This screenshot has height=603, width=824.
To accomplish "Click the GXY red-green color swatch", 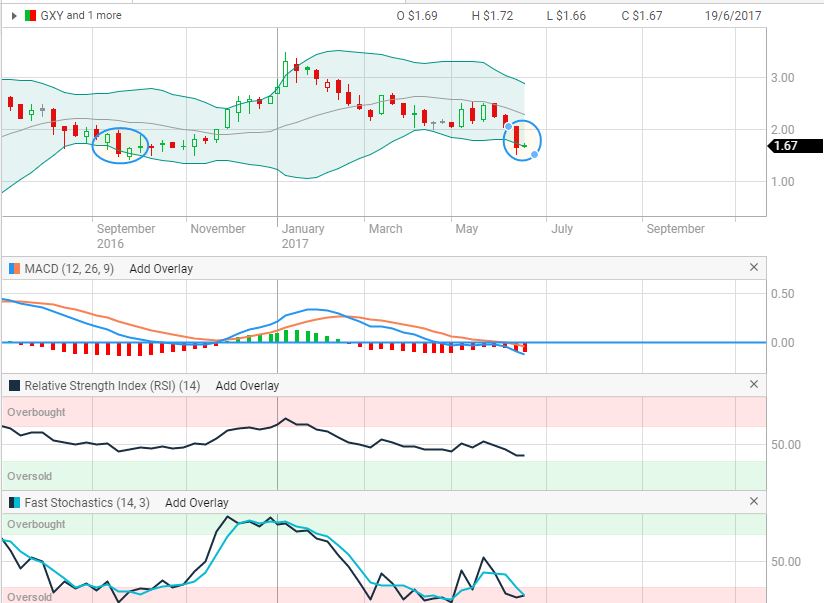I will (30, 16).
